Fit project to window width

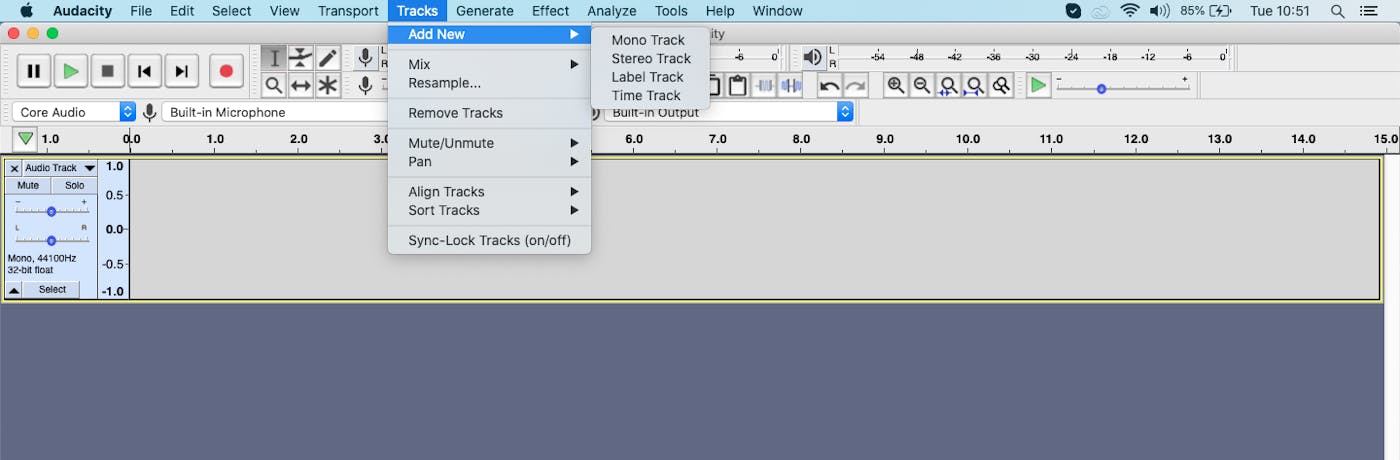[x=974, y=85]
